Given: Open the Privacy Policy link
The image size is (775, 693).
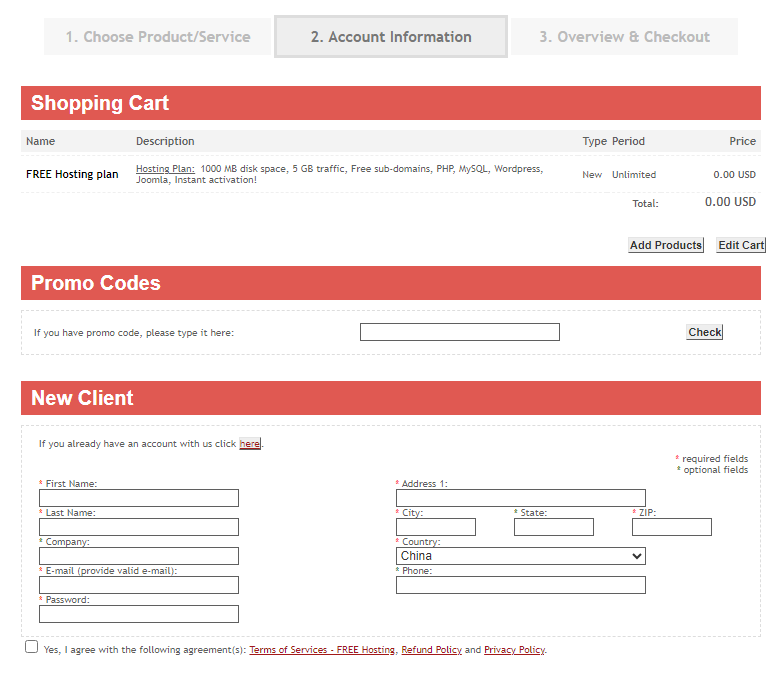Looking at the screenshot, I should [514, 650].
